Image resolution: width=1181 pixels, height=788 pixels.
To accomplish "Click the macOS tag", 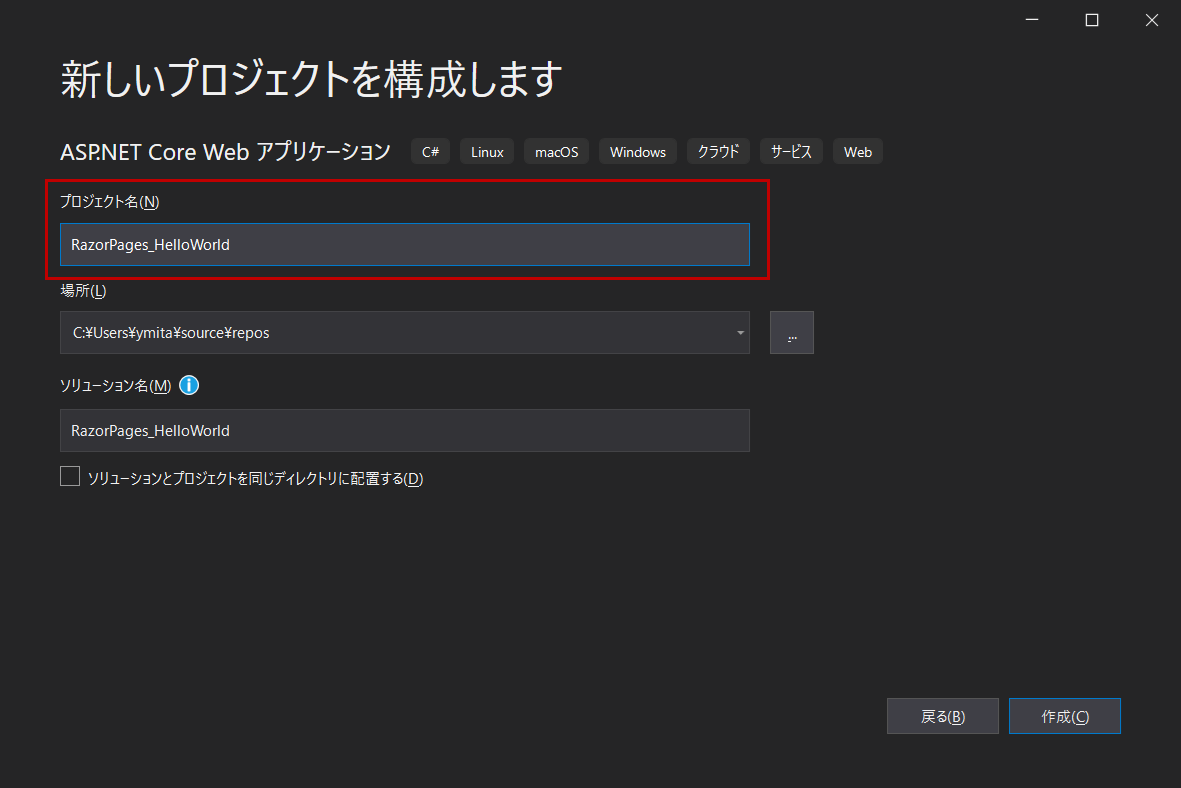I will click(x=557, y=151).
